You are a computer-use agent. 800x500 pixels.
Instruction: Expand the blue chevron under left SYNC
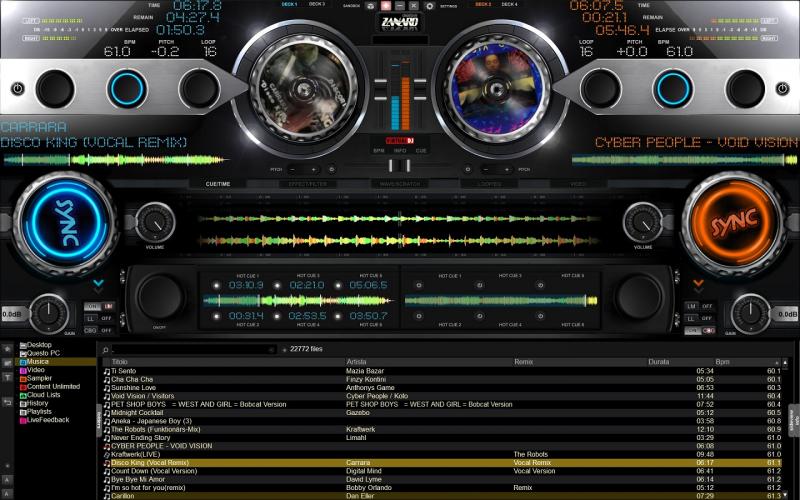[x=98, y=283]
